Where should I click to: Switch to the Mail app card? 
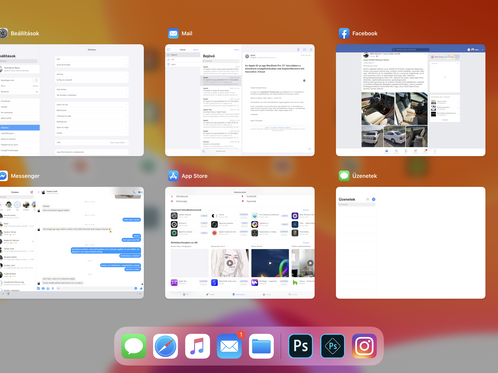[240, 100]
